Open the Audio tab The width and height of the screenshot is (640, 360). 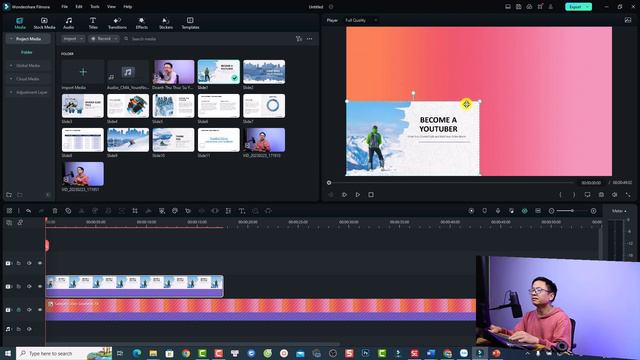(69, 23)
